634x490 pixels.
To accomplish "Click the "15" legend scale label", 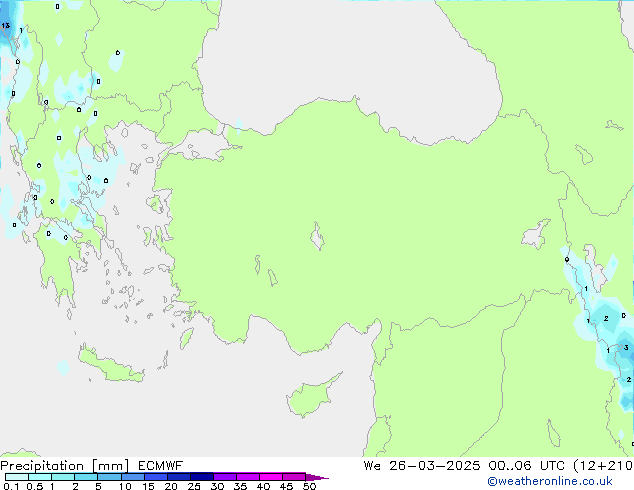I will pyautogui.click(x=148, y=486).
